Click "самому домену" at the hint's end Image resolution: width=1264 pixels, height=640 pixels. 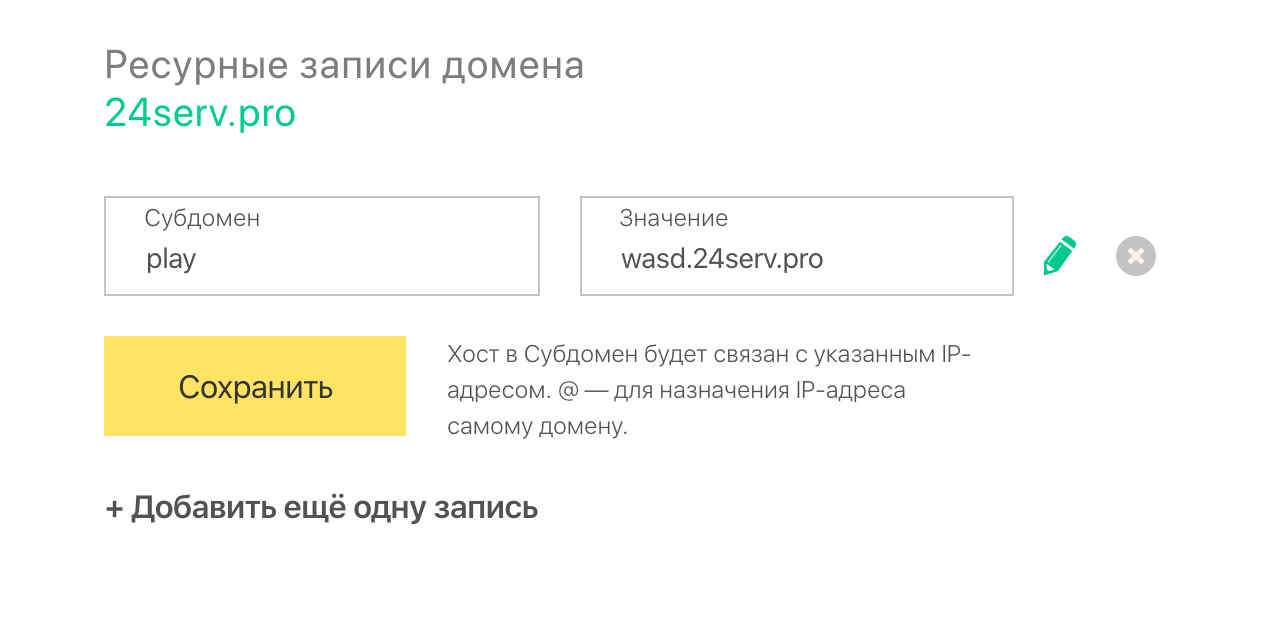pos(536,426)
